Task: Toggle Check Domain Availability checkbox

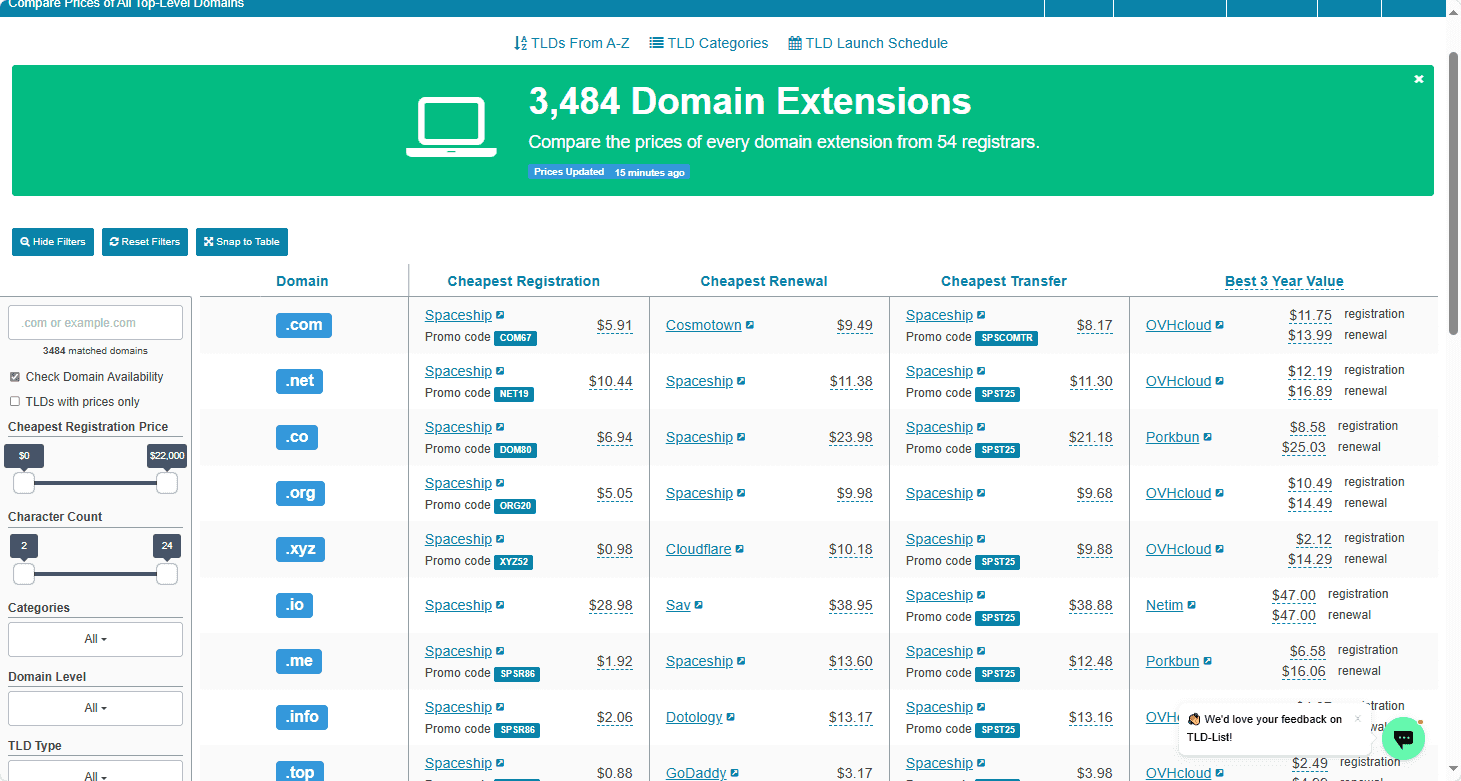Action: 15,377
